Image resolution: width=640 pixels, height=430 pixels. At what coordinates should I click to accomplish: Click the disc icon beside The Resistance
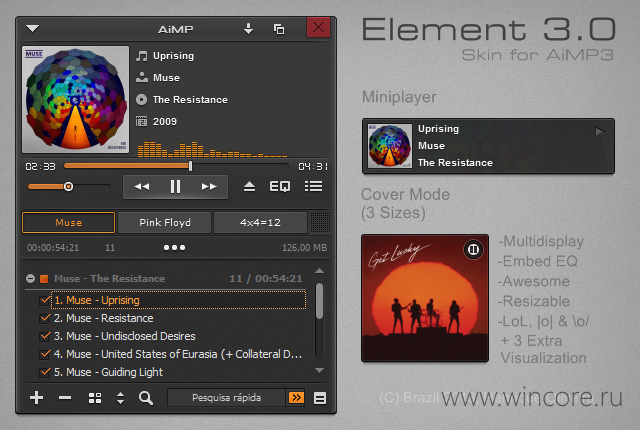coord(142,100)
